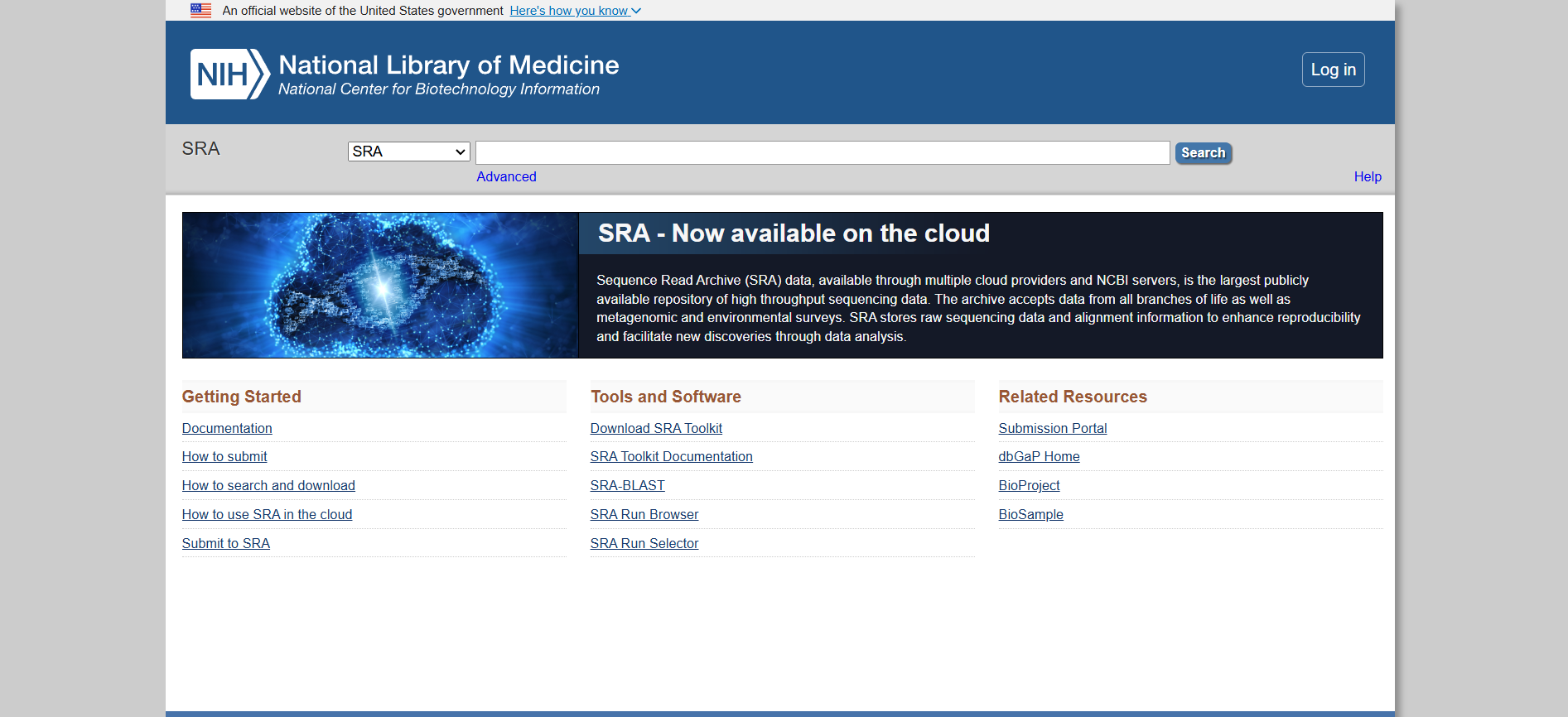
Task: Click the SRA cloud banner image
Action: click(x=380, y=285)
